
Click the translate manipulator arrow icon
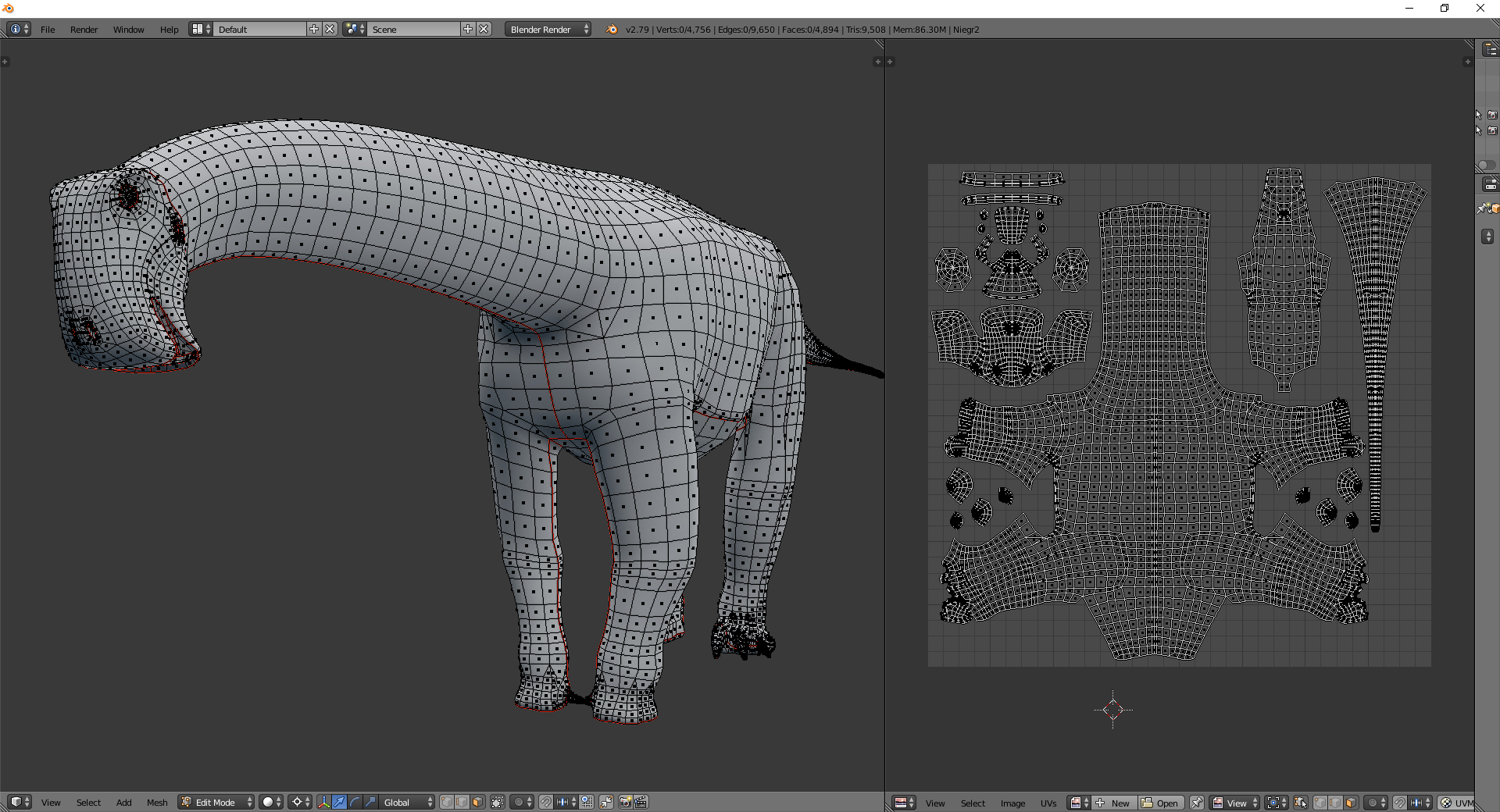[339, 802]
